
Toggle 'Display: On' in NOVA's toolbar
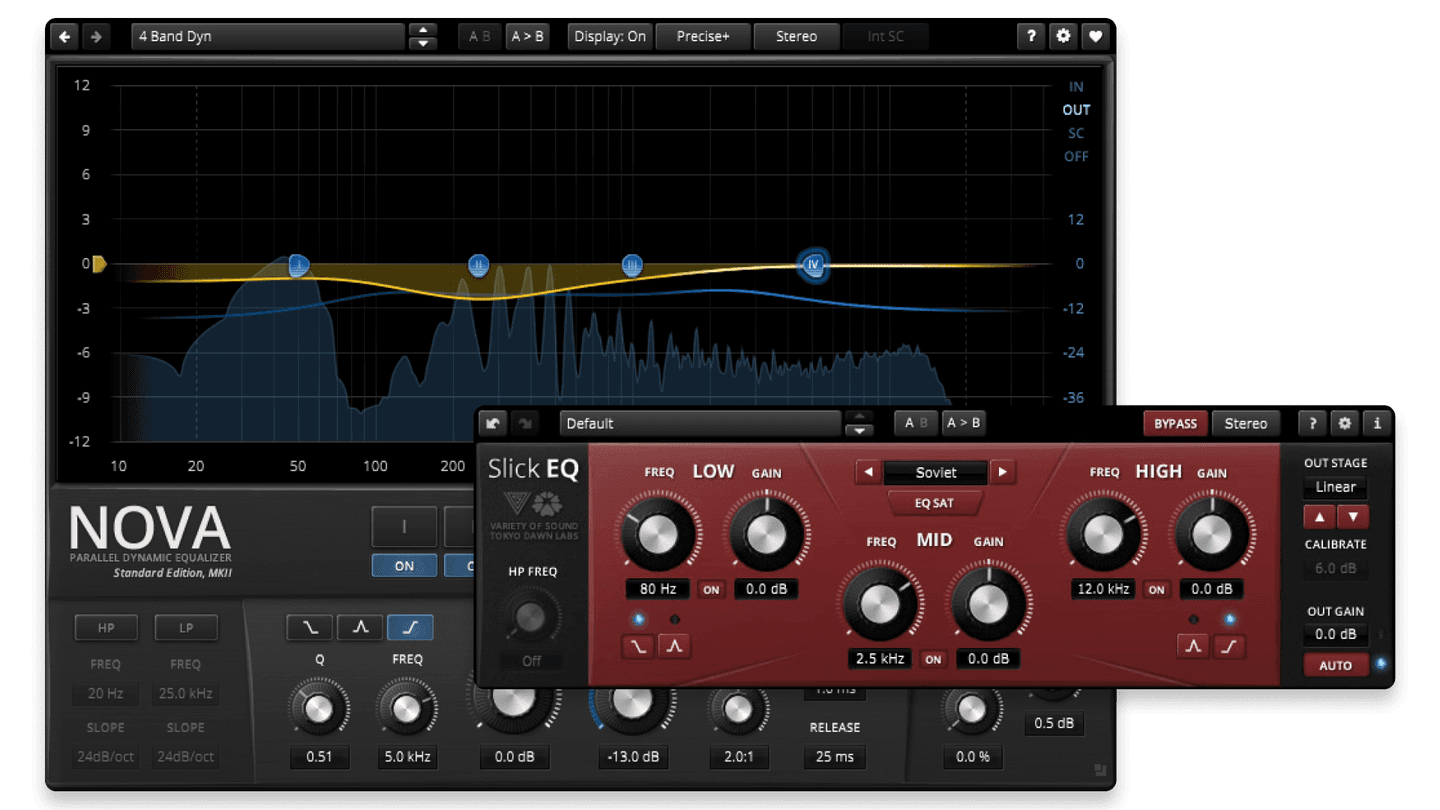coord(609,36)
